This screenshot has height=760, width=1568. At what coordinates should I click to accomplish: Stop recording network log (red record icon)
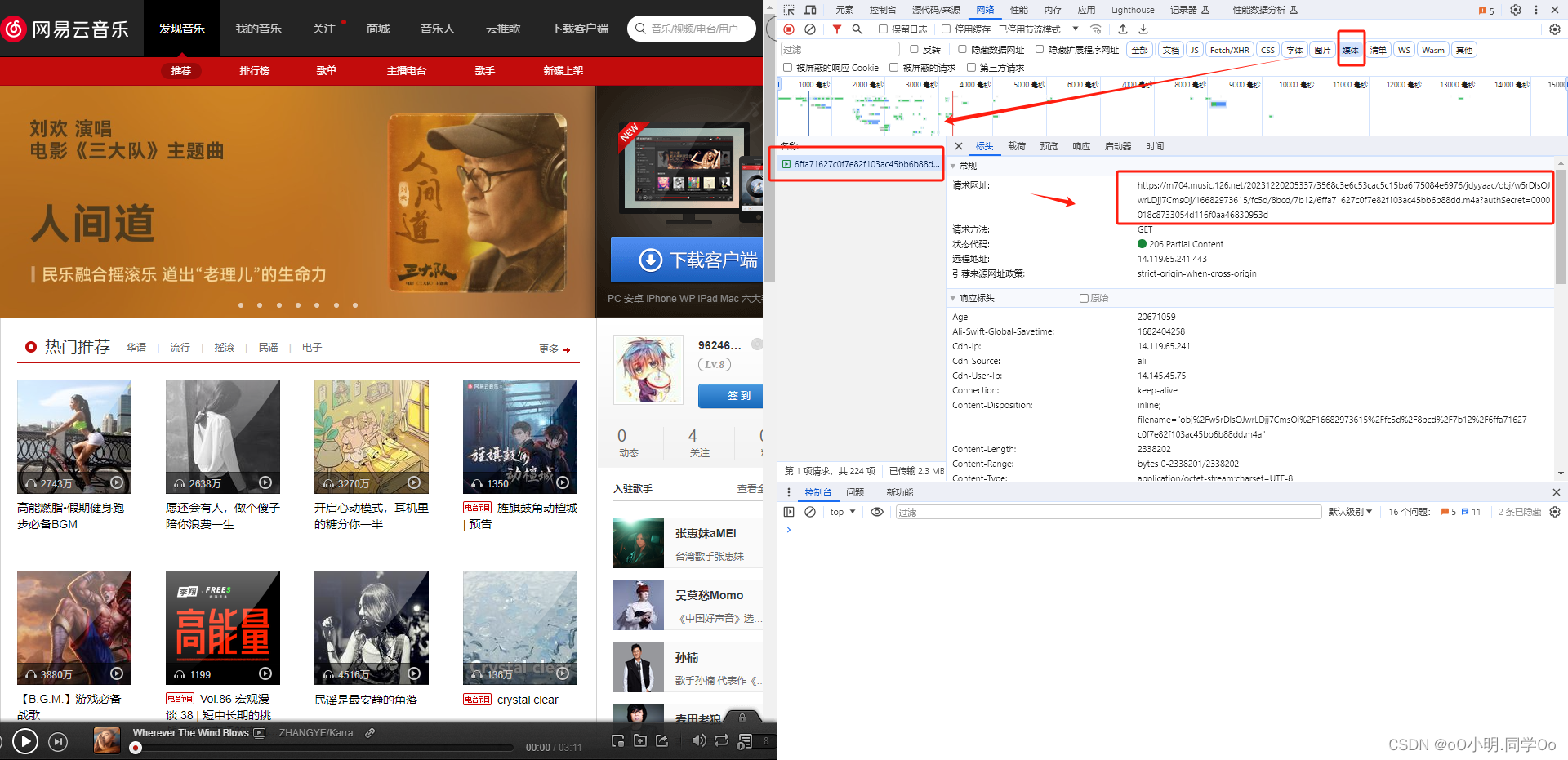pos(789,29)
